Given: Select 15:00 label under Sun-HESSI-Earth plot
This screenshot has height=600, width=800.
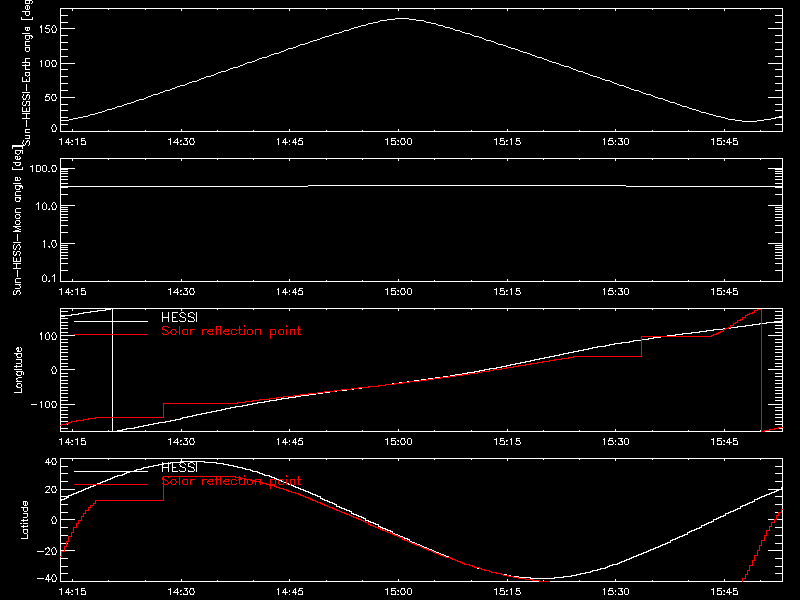Looking at the screenshot, I should [x=398, y=142].
